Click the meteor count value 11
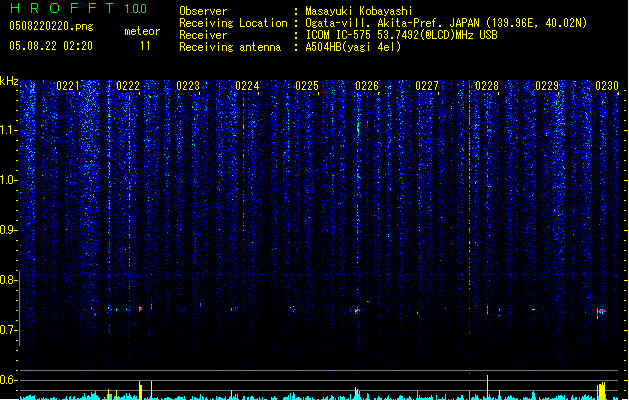 pos(145,46)
